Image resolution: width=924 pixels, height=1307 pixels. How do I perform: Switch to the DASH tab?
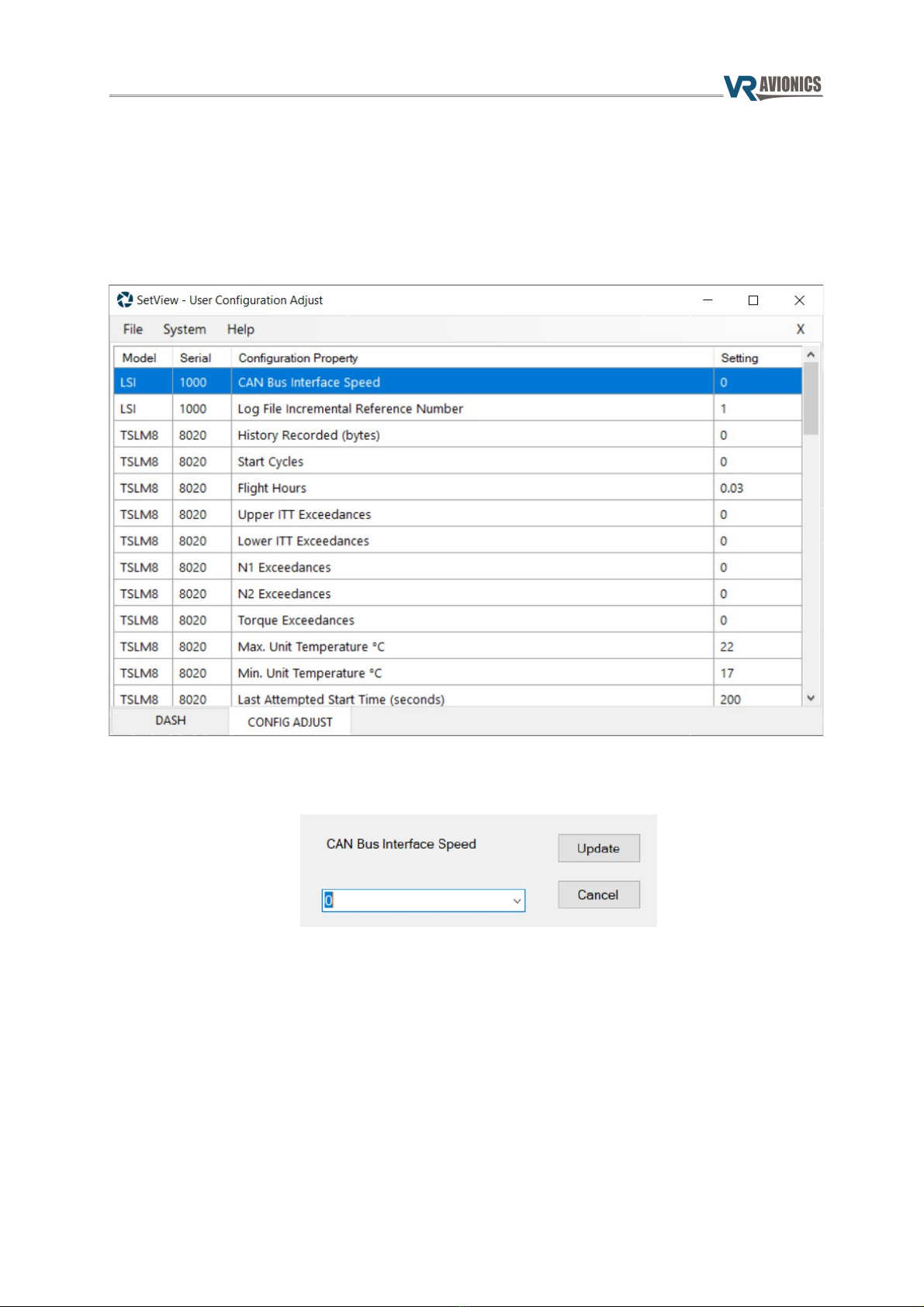click(x=170, y=721)
